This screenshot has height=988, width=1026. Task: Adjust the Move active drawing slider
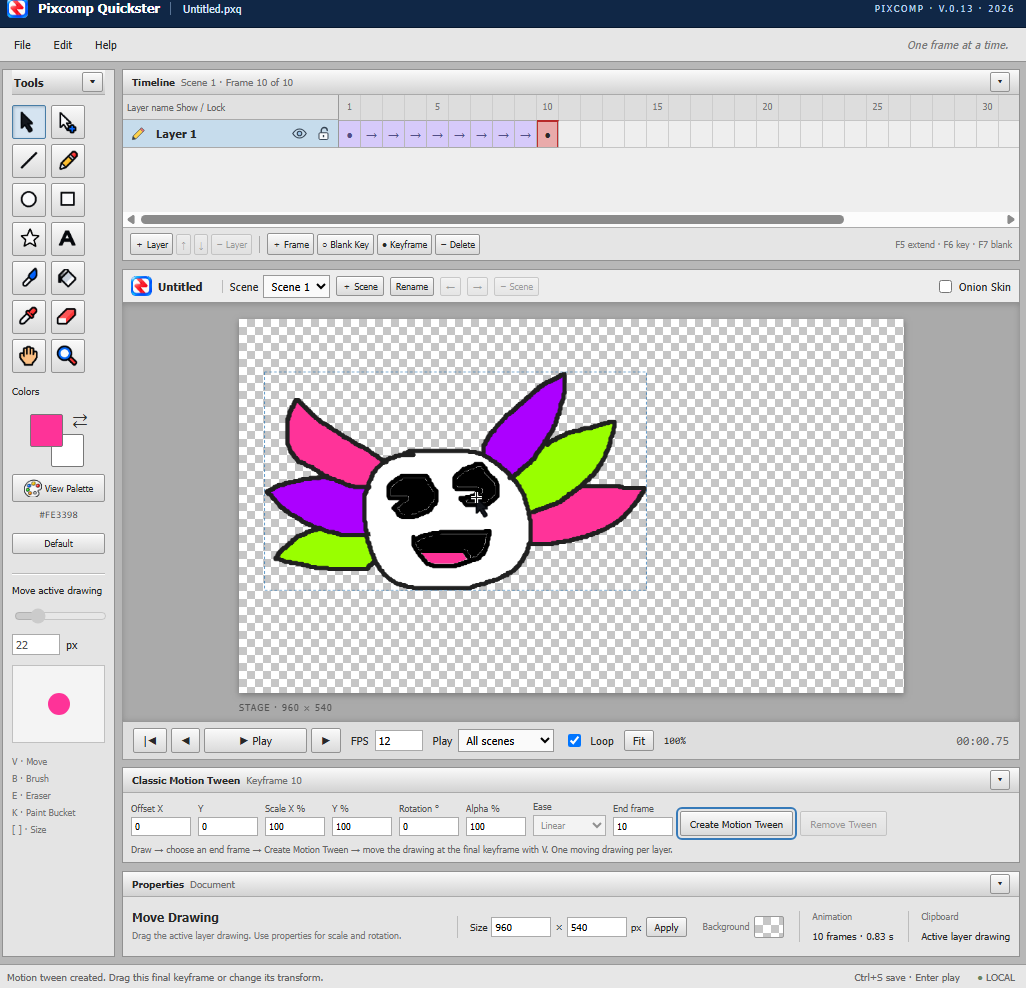click(x=59, y=616)
